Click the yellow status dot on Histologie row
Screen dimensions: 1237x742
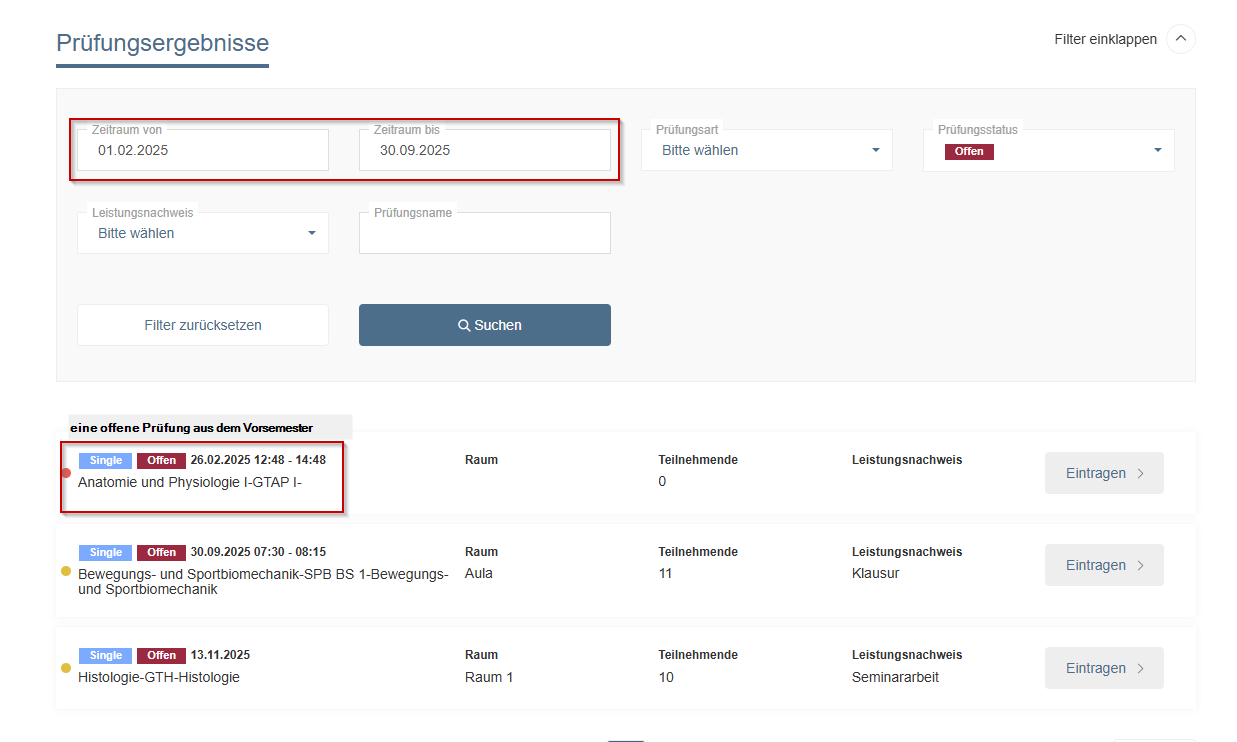click(66, 668)
